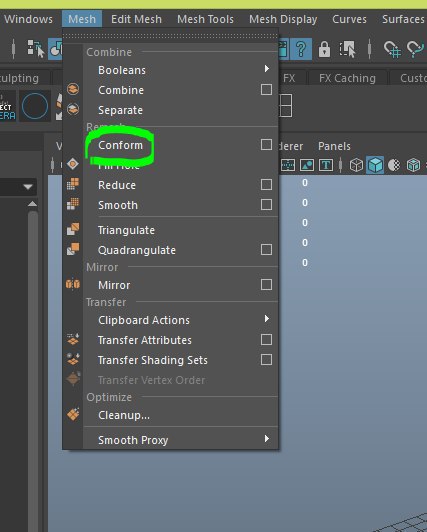The image size is (427, 532).
Task: Choose Separate from the Mesh menu
Action: (120, 110)
